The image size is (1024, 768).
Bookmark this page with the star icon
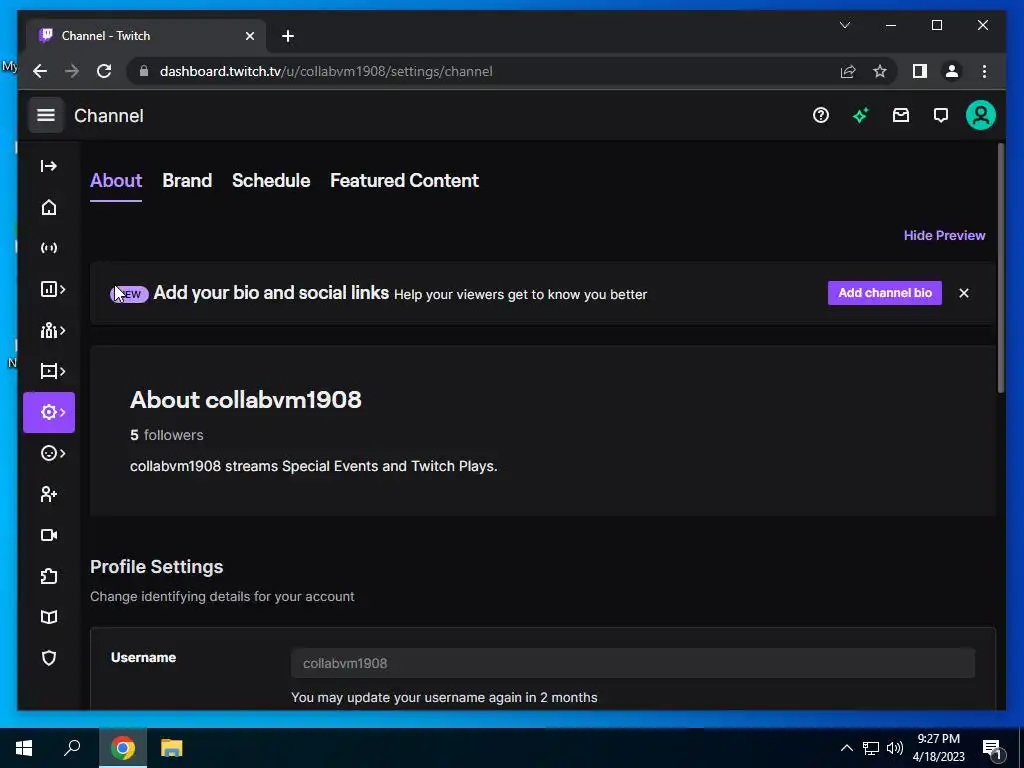(x=880, y=71)
